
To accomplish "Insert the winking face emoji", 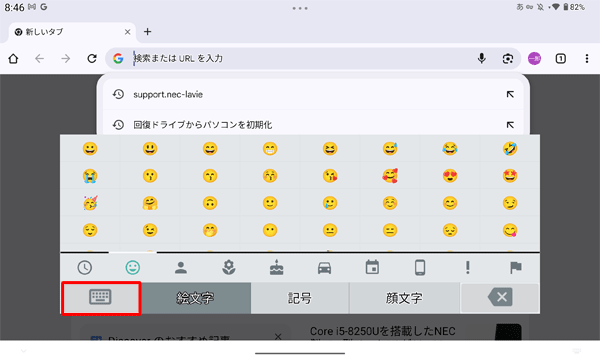I will [x=150, y=230].
